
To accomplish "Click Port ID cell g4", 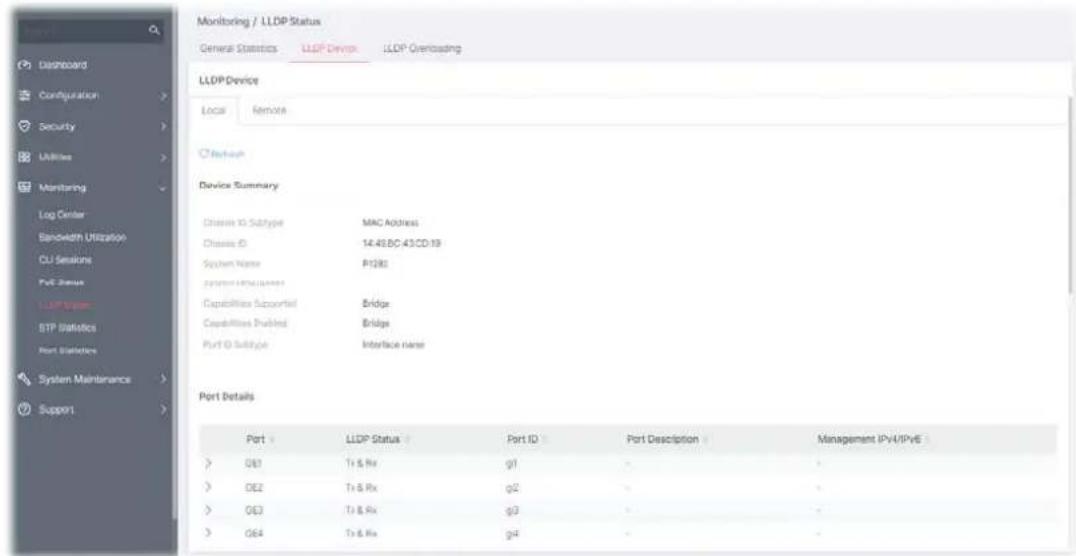I will (x=510, y=532).
